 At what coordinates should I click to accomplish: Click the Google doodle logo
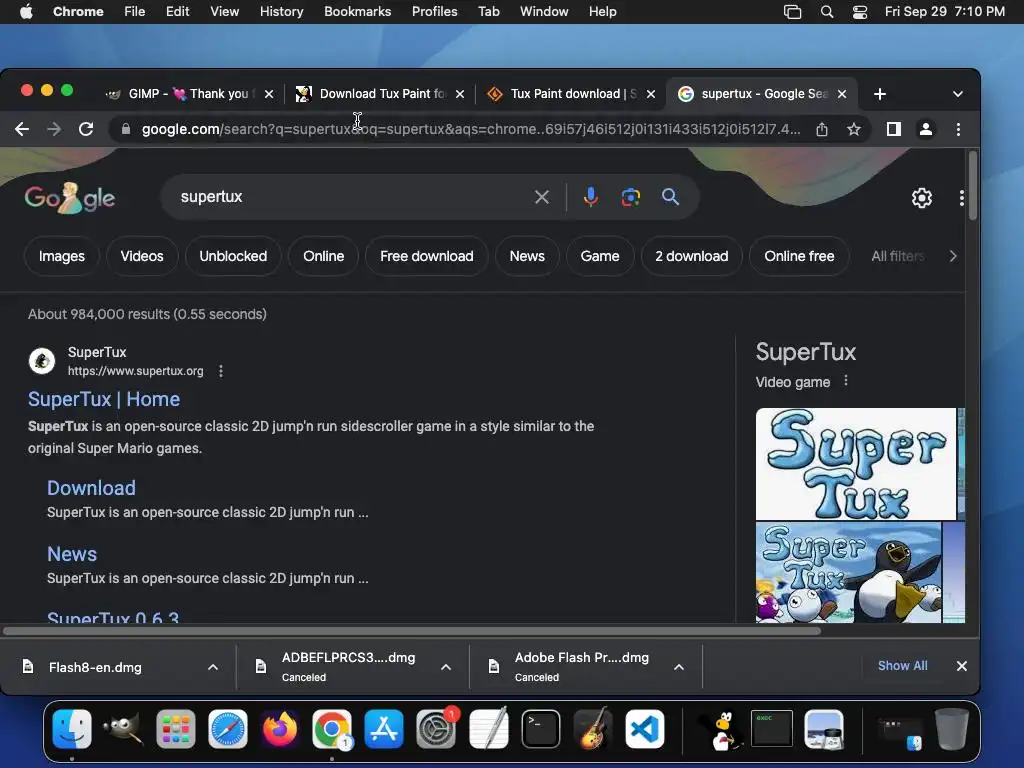pyautogui.click(x=70, y=198)
